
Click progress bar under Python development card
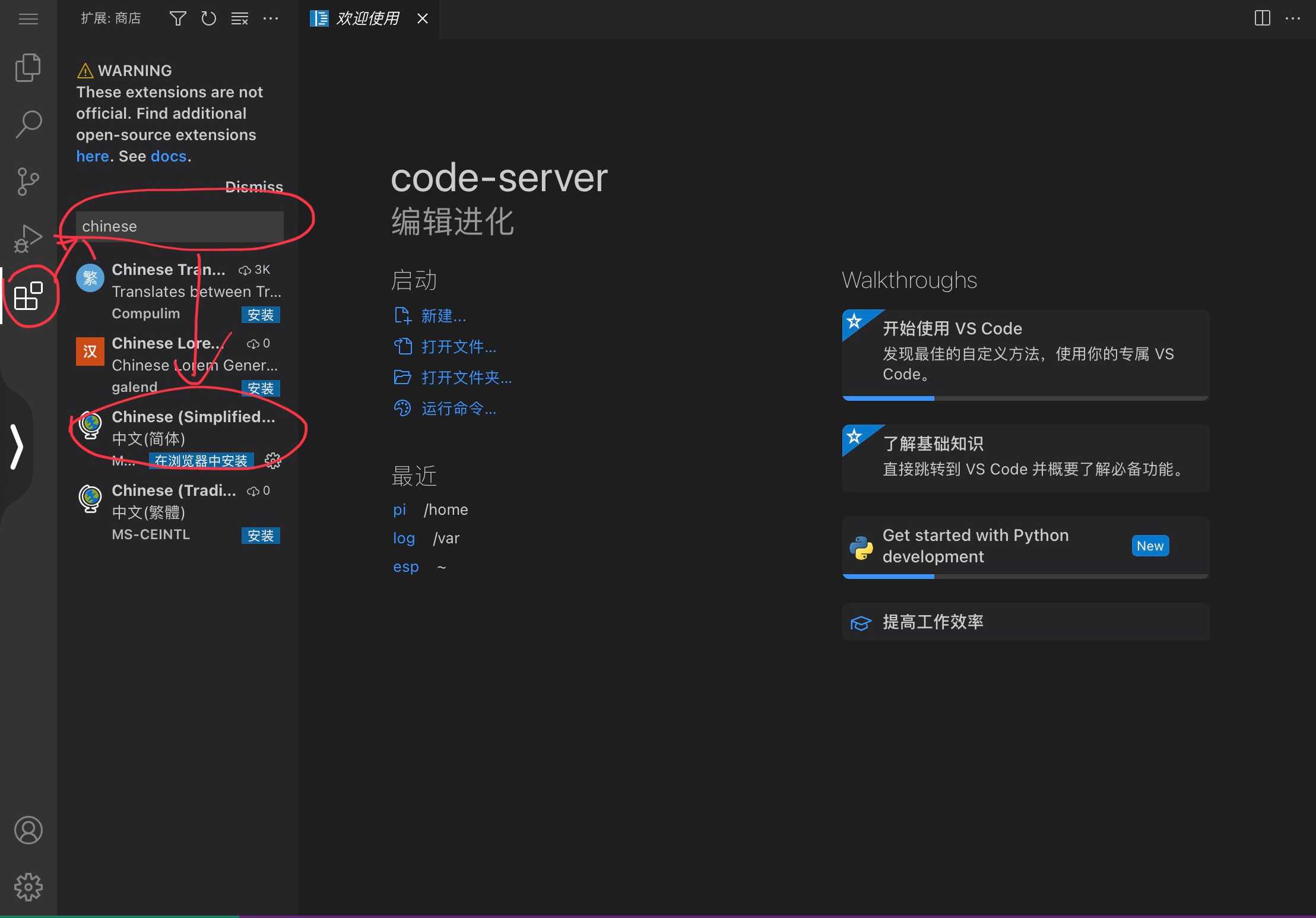pyautogui.click(x=1026, y=576)
